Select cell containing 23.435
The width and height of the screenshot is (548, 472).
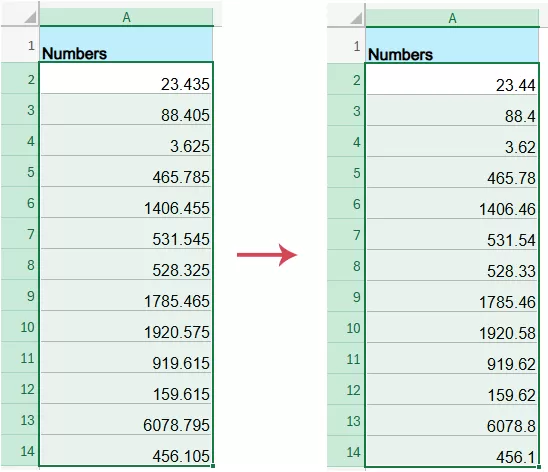pos(126,78)
